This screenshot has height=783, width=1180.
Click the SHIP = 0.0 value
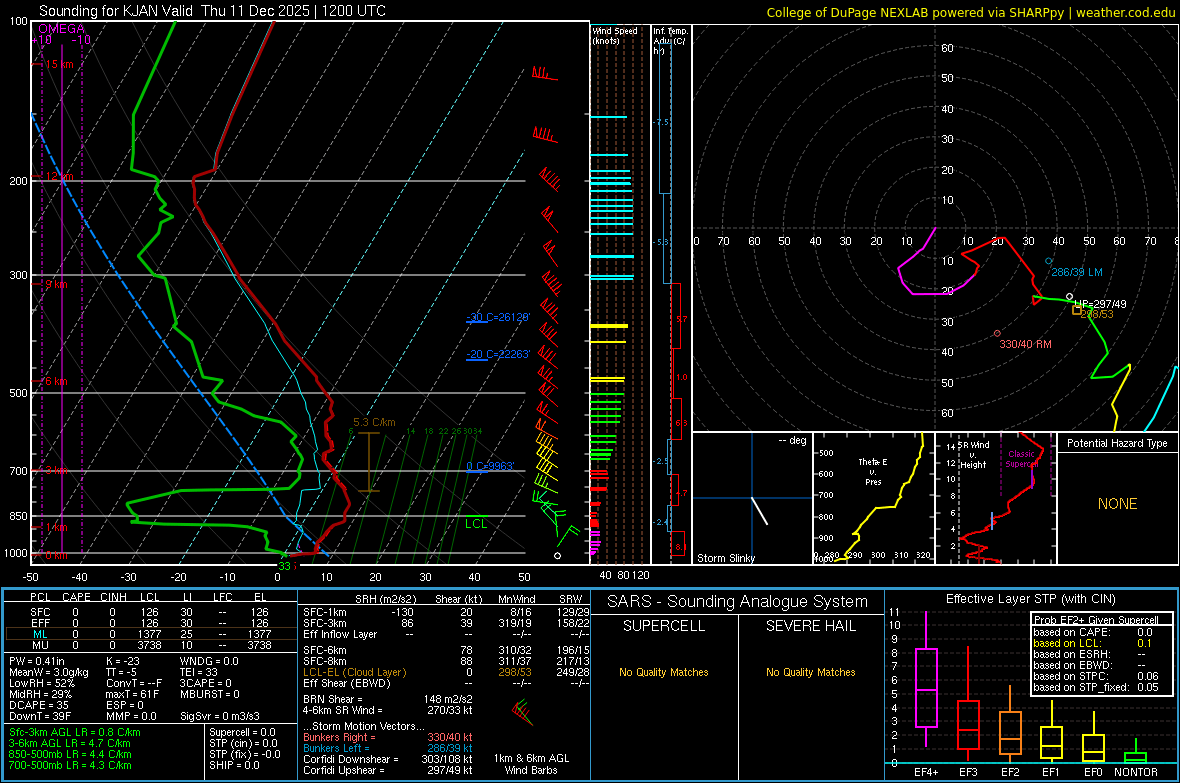tap(235, 765)
